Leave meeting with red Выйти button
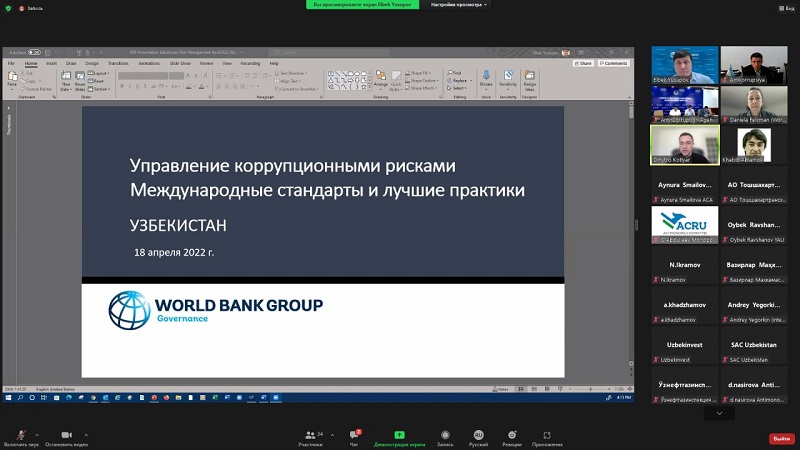This screenshot has width=800, height=450. (x=781, y=438)
